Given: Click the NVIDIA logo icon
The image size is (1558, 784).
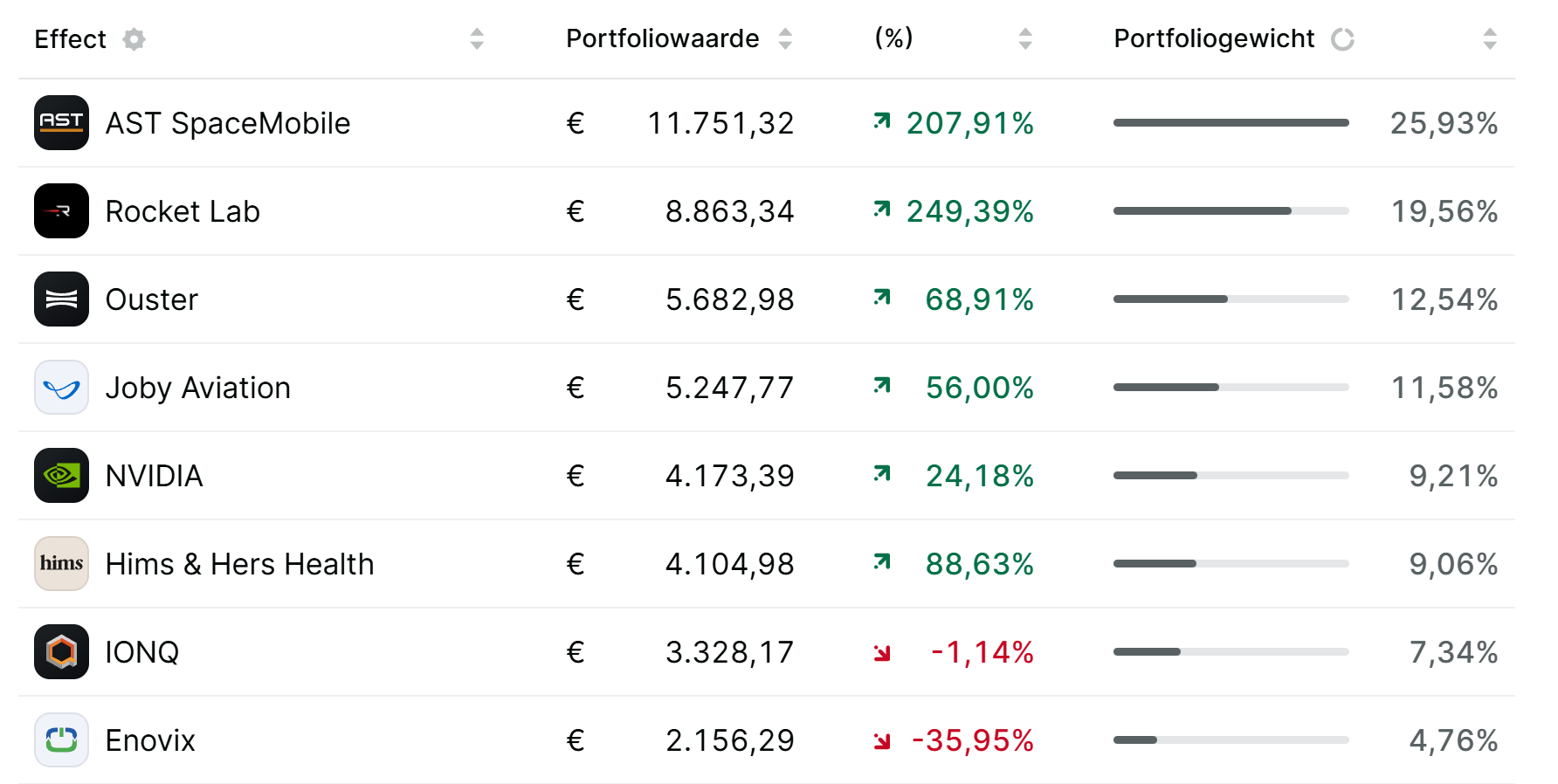Looking at the screenshot, I should pos(61,476).
